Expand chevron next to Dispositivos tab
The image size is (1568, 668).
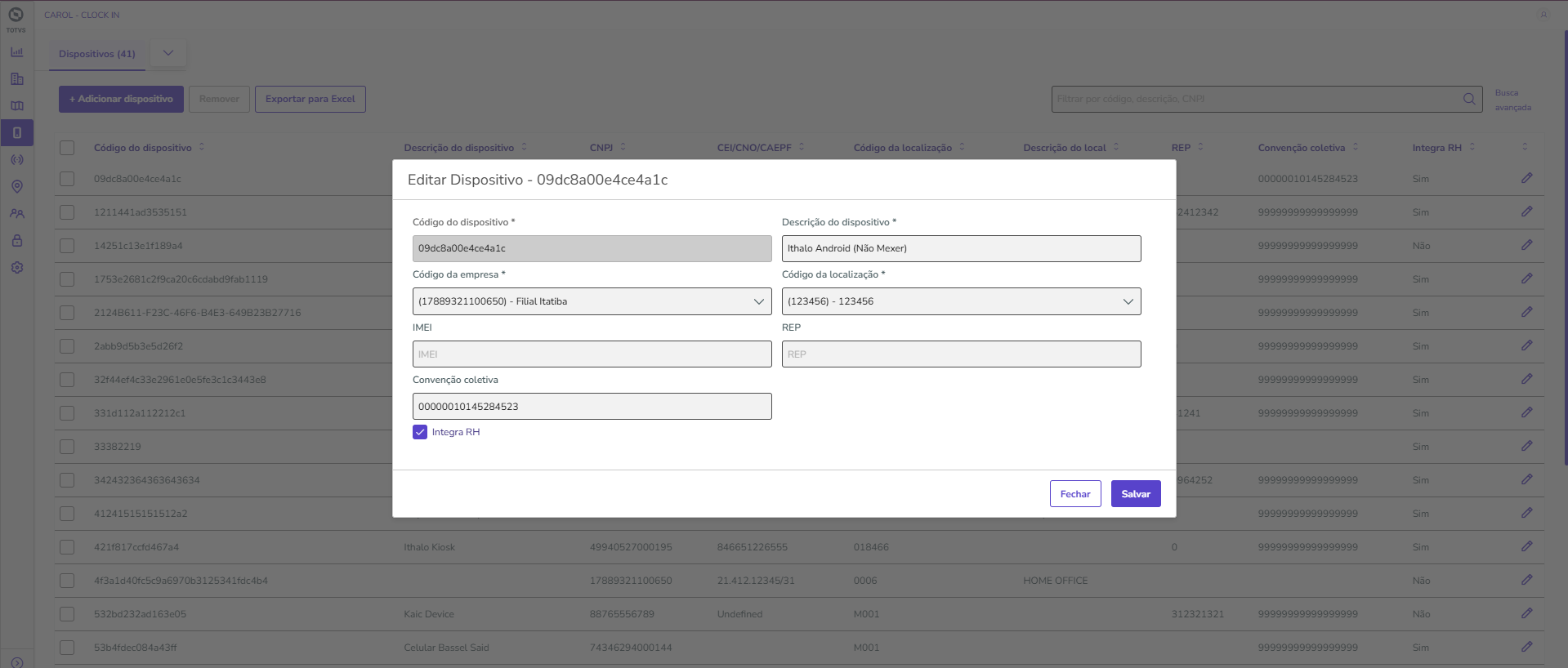coord(168,53)
